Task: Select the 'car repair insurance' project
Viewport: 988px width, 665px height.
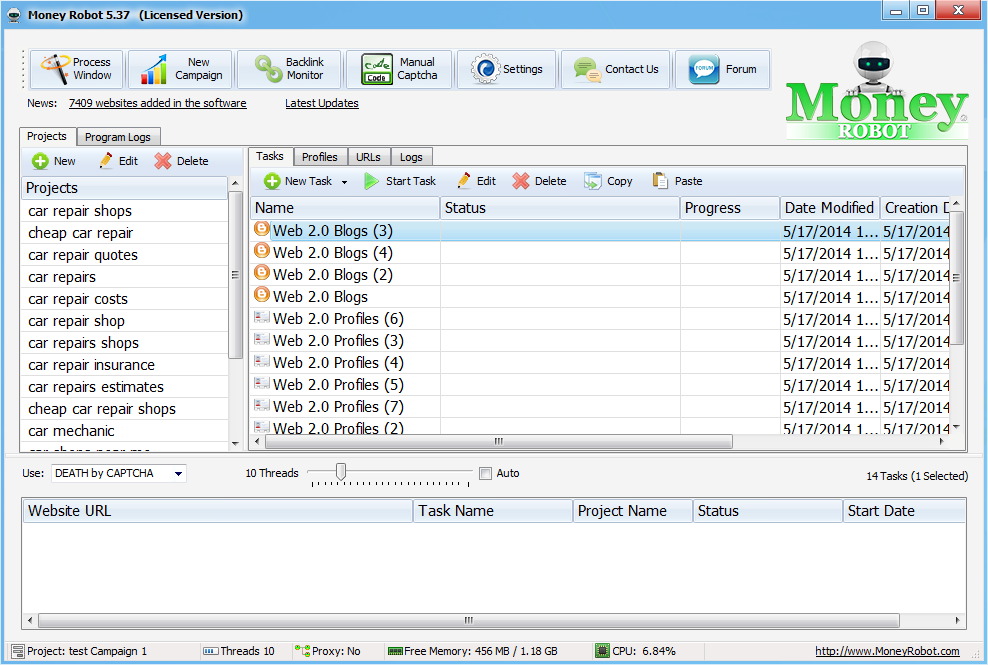Action: (x=124, y=365)
